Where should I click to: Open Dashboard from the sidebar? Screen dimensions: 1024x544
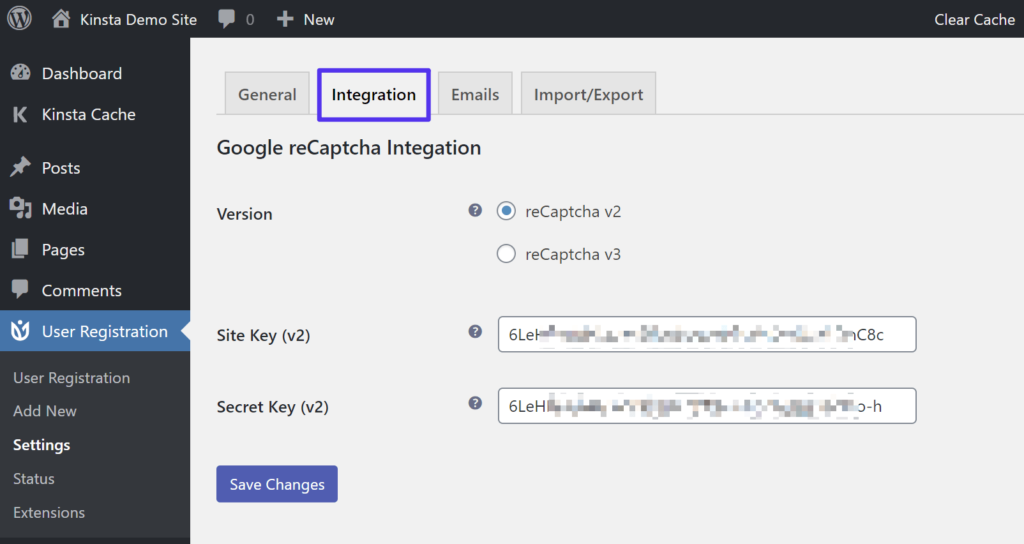(81, 73)
